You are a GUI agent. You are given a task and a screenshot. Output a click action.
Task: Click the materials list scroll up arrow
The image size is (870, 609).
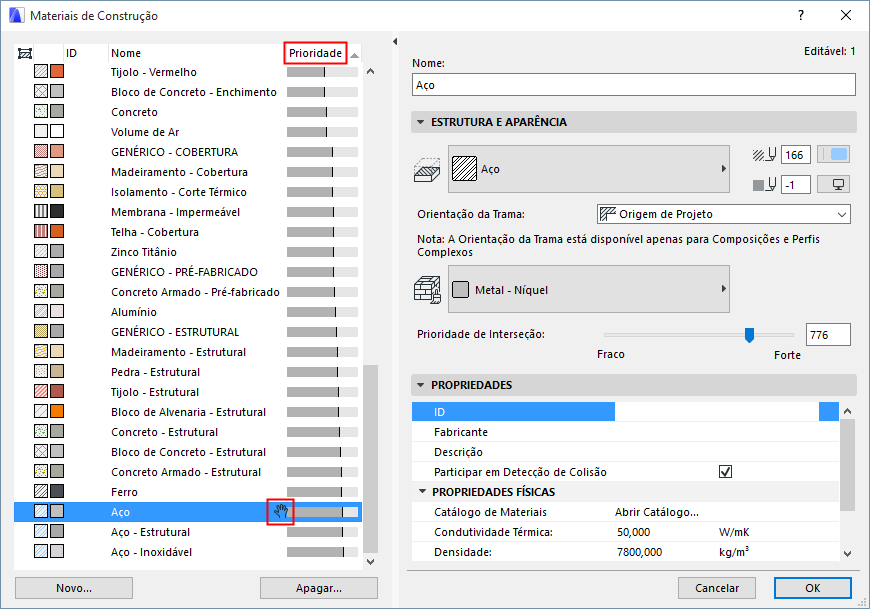371,71
